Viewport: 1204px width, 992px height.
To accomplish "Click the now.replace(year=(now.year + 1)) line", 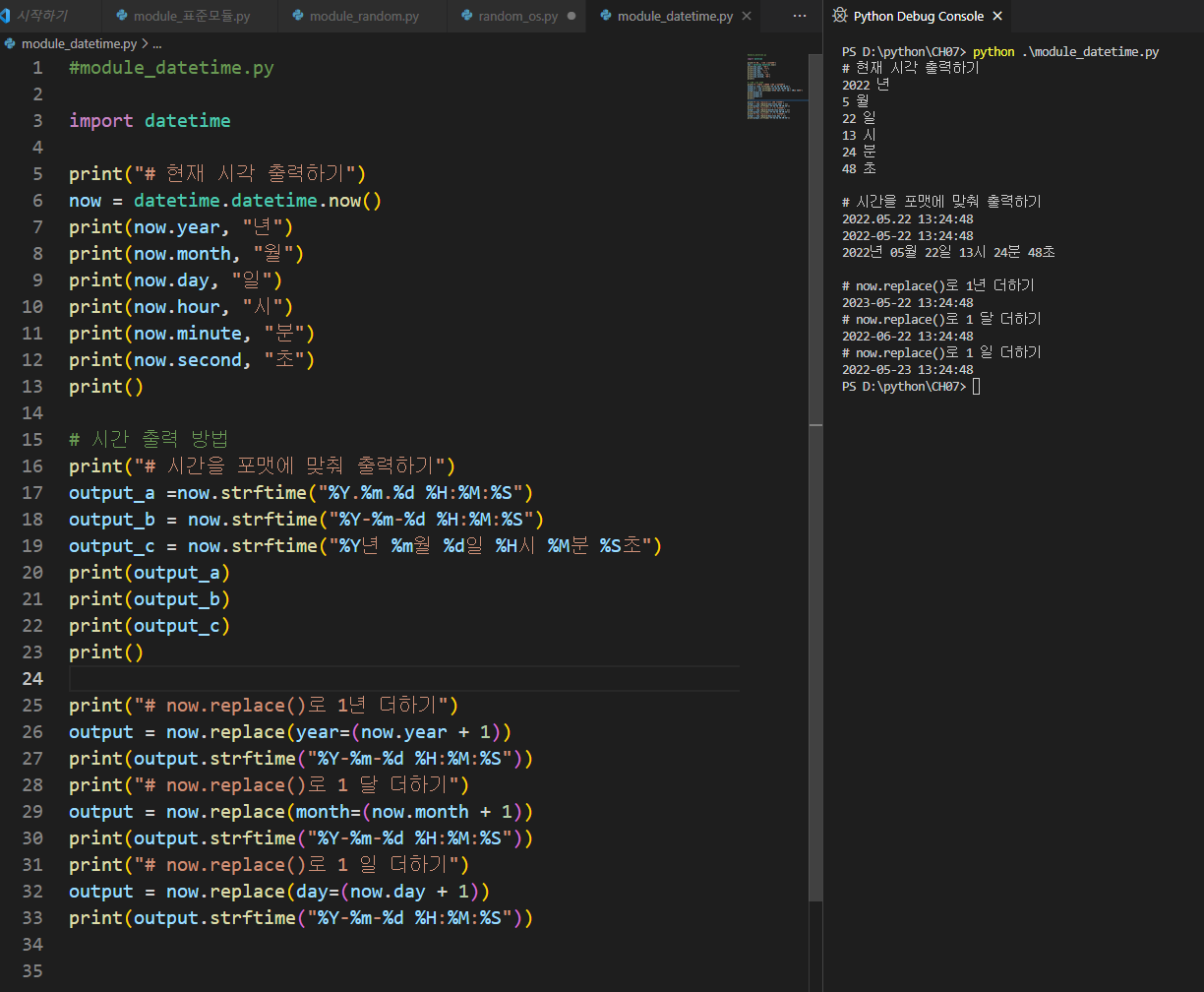I will (290, 732).
